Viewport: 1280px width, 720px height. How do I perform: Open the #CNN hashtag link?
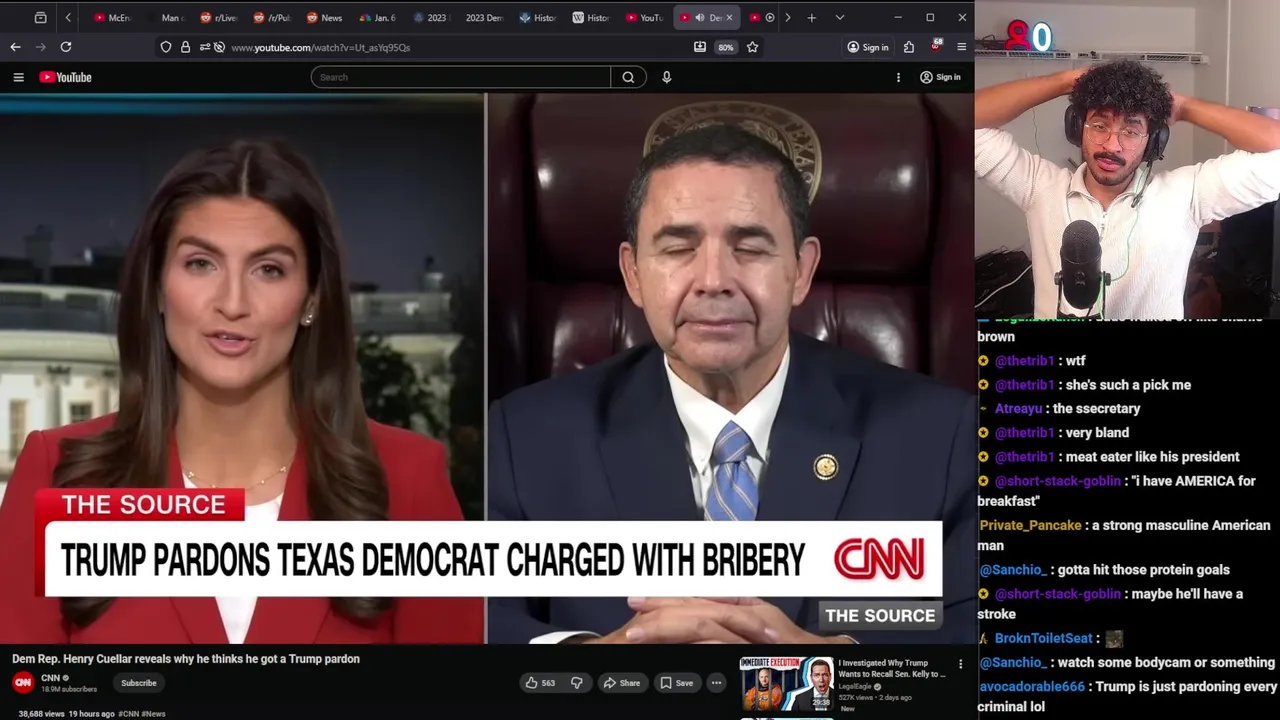pos(128,714)
